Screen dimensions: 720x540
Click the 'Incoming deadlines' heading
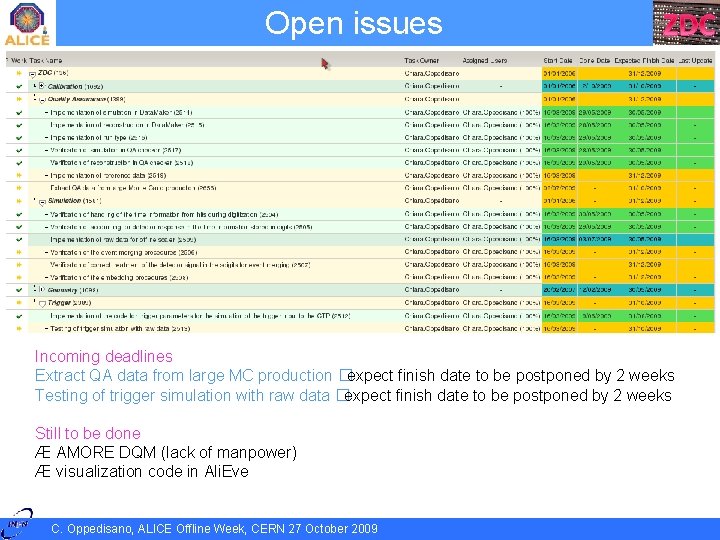coord(104,356)
